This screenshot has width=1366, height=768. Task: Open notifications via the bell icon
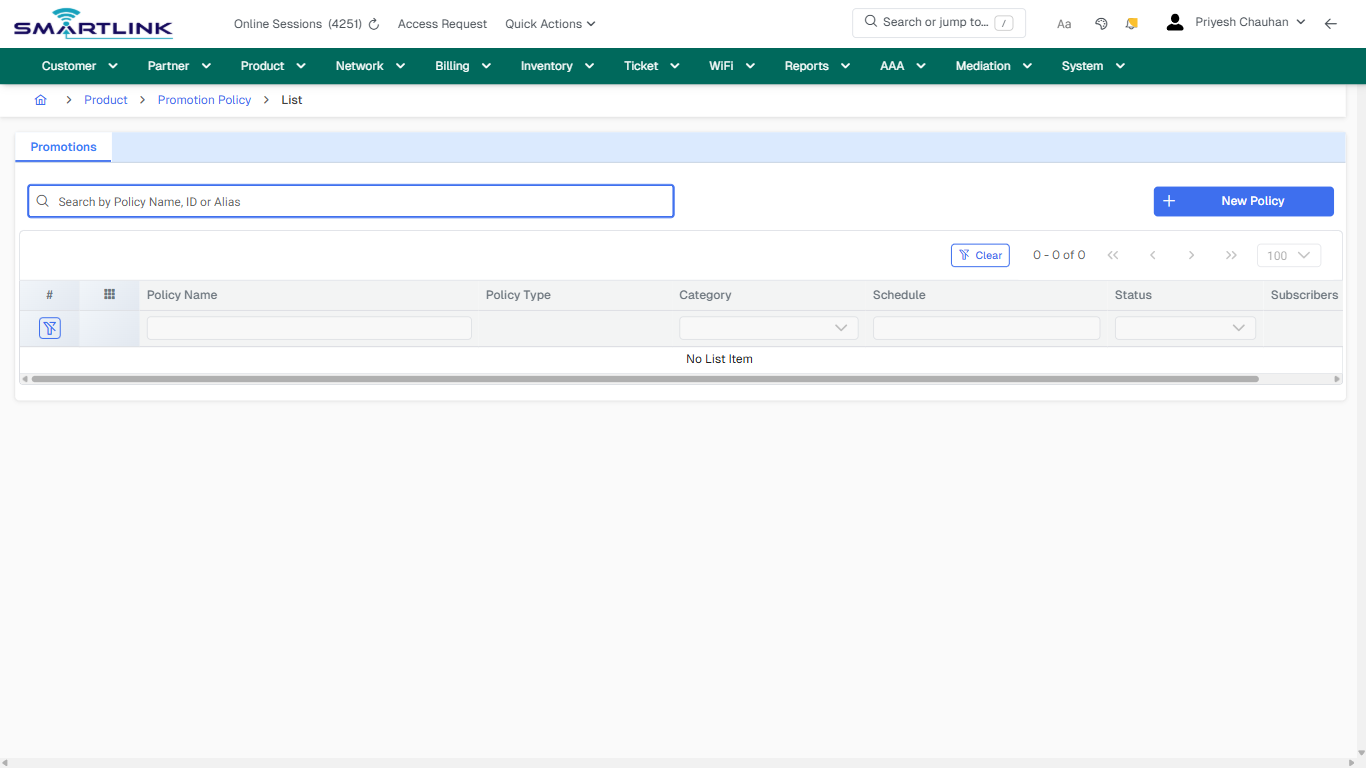click(x=1131, y=22)
